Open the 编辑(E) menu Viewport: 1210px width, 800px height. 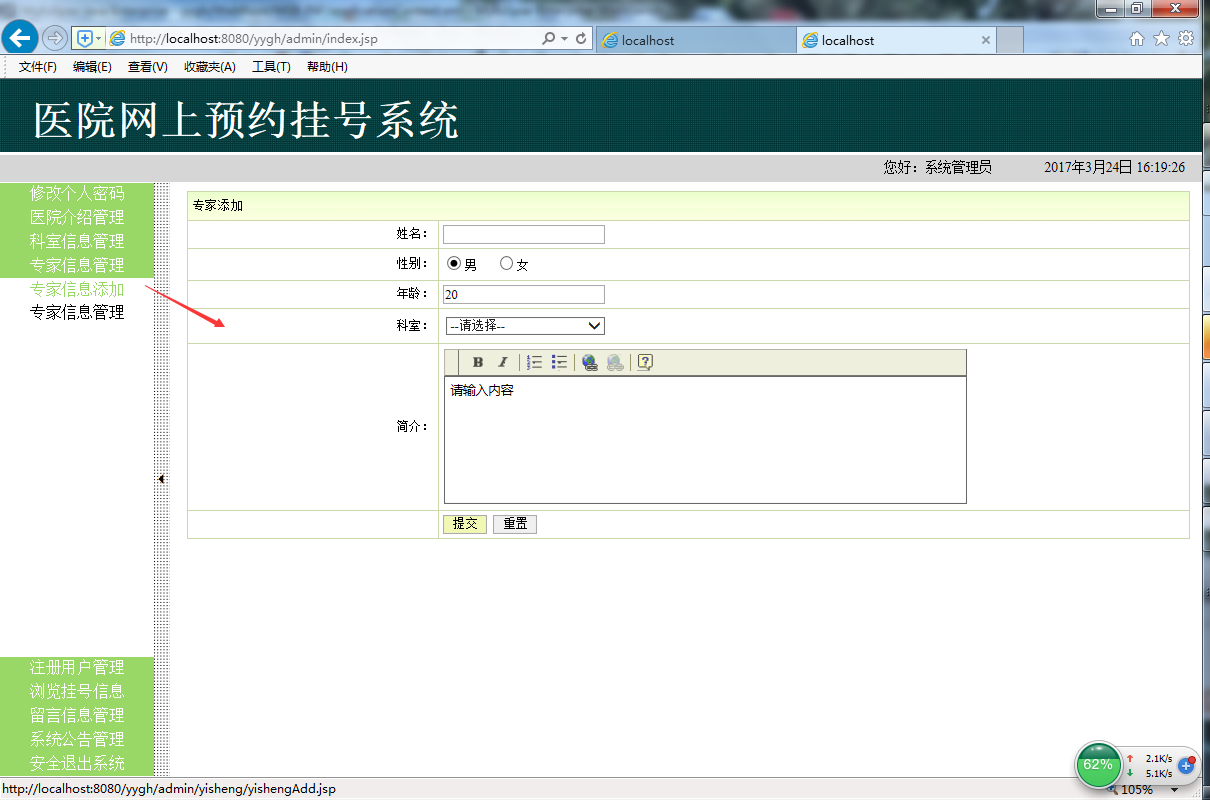tap(92, 67)
